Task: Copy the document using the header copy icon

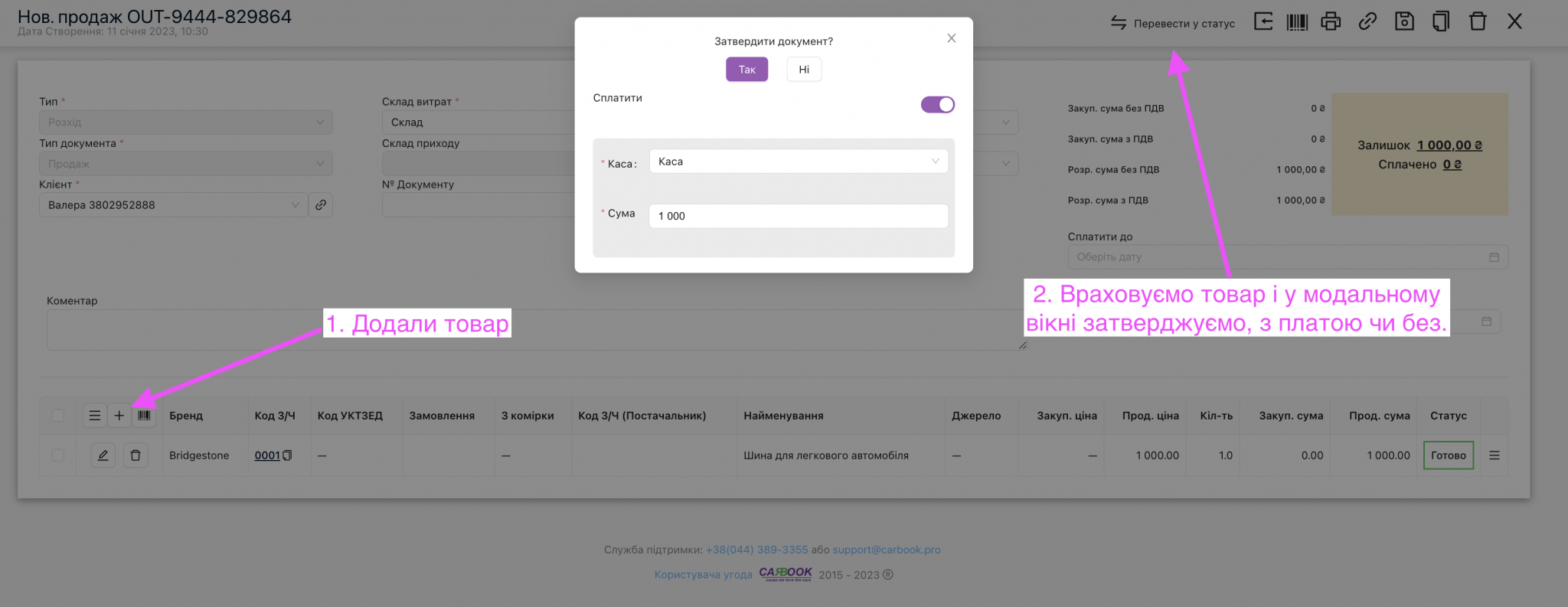Action: (1441, 22)
